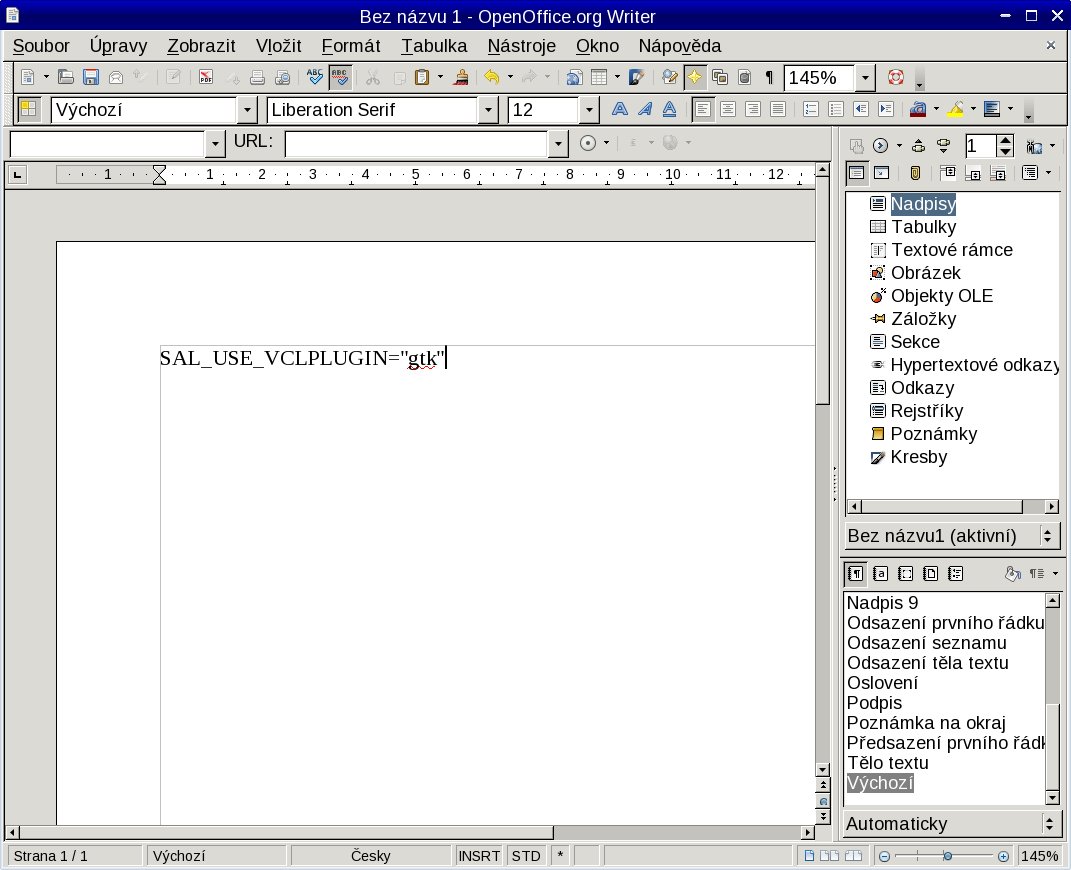Decrease indent with the outdent icon
Viewport: 1071px width, 870px height.
click(x=861, y=109)
